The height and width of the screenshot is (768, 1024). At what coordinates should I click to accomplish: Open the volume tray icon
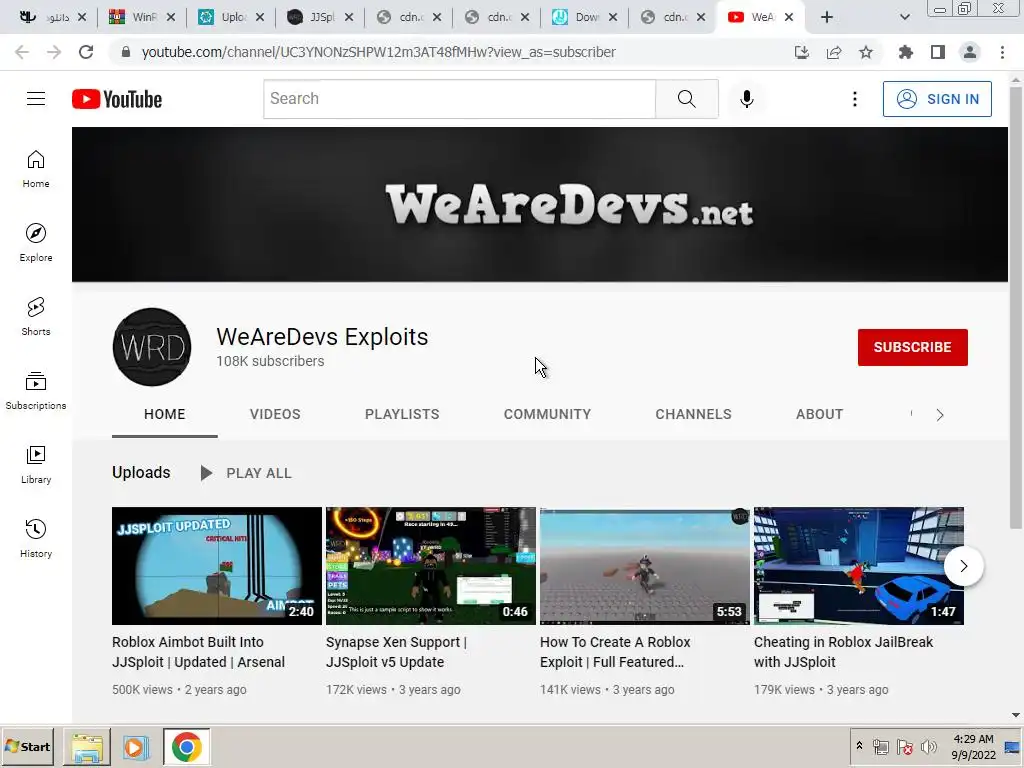coord(928,746)
